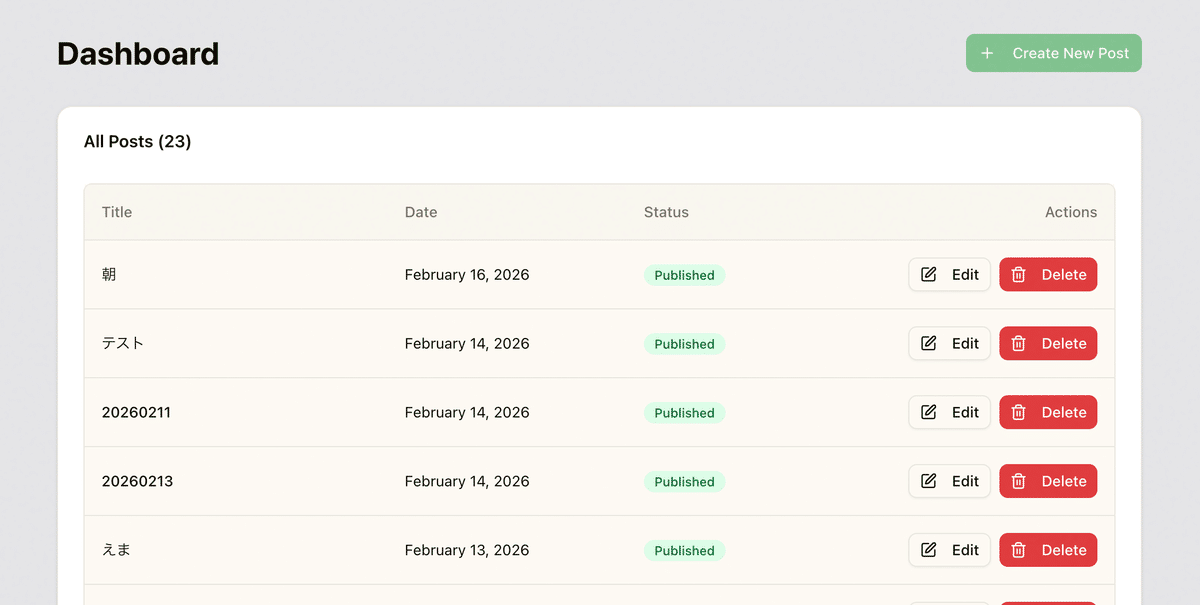Click the Published badge for post 朝
1200x605 pixels.
click(x=684, y=275)
